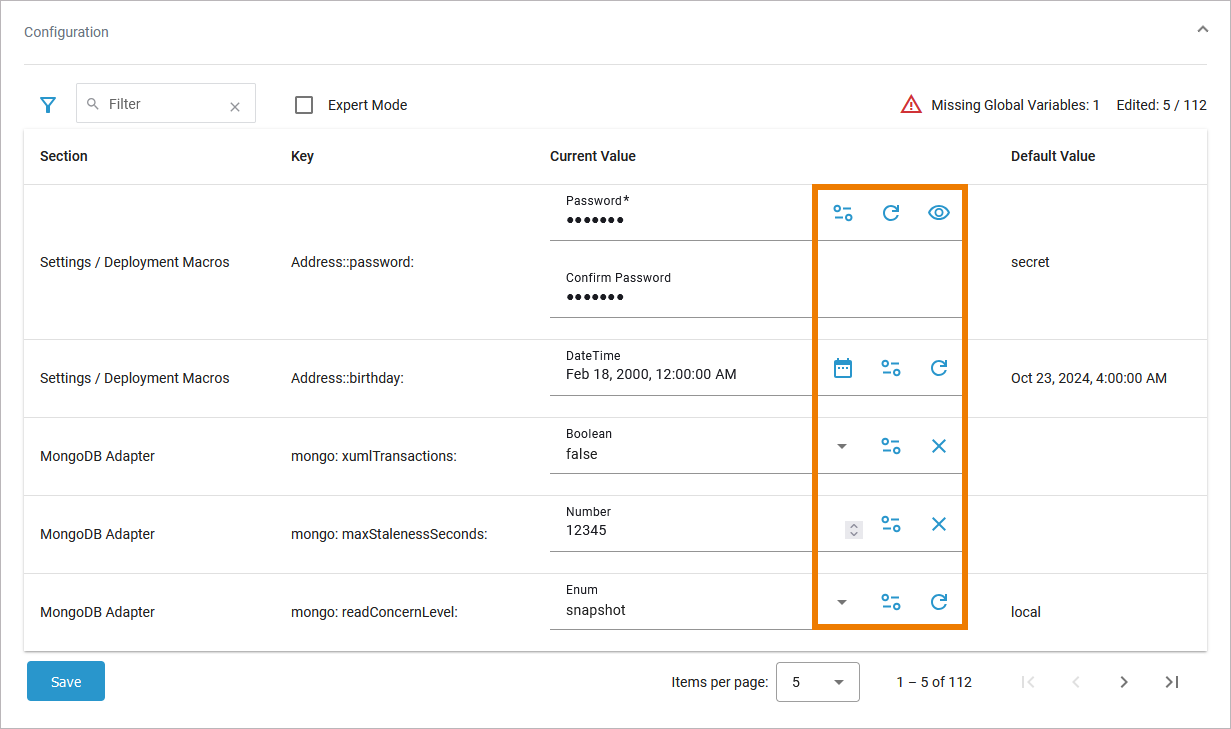This screenshot has width=1231, height=729.
Task: Clear the mongo: xumlTransactions value
Action: [938, 446]
